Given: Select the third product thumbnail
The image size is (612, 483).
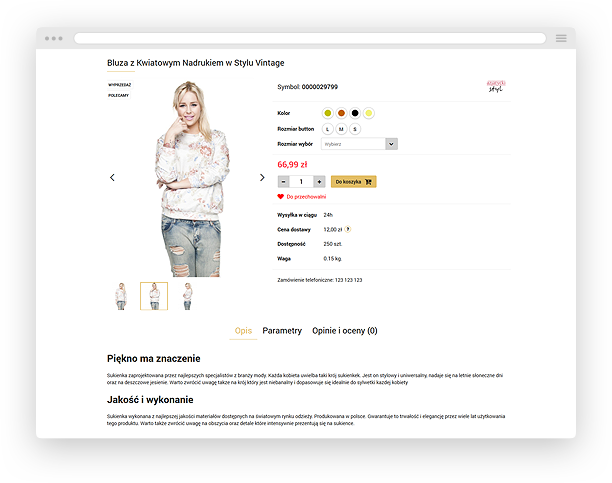Looking at the screenshot, I should tap(188, 296).
